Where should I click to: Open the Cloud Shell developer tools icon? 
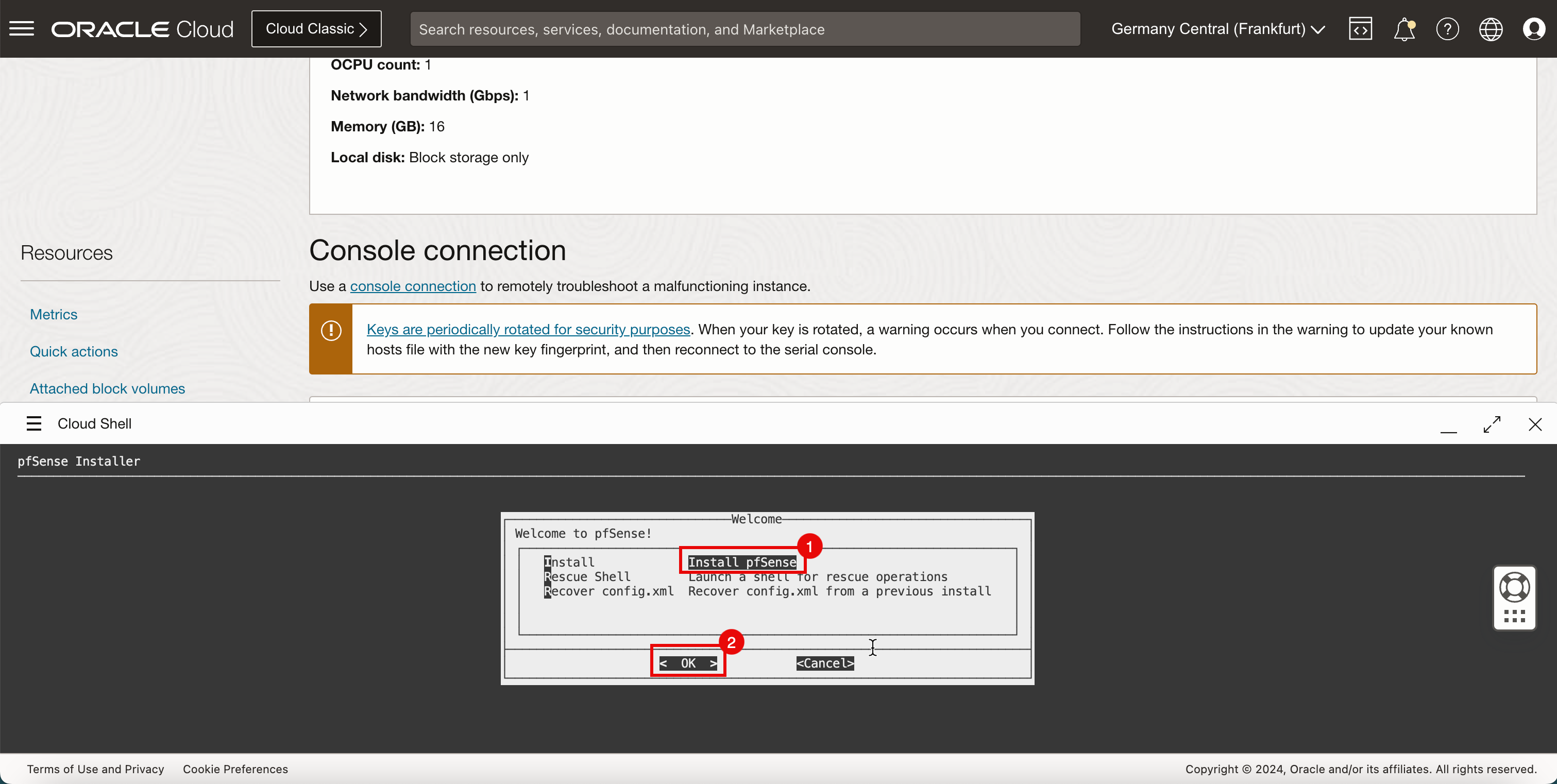(x=1360, y=28)
